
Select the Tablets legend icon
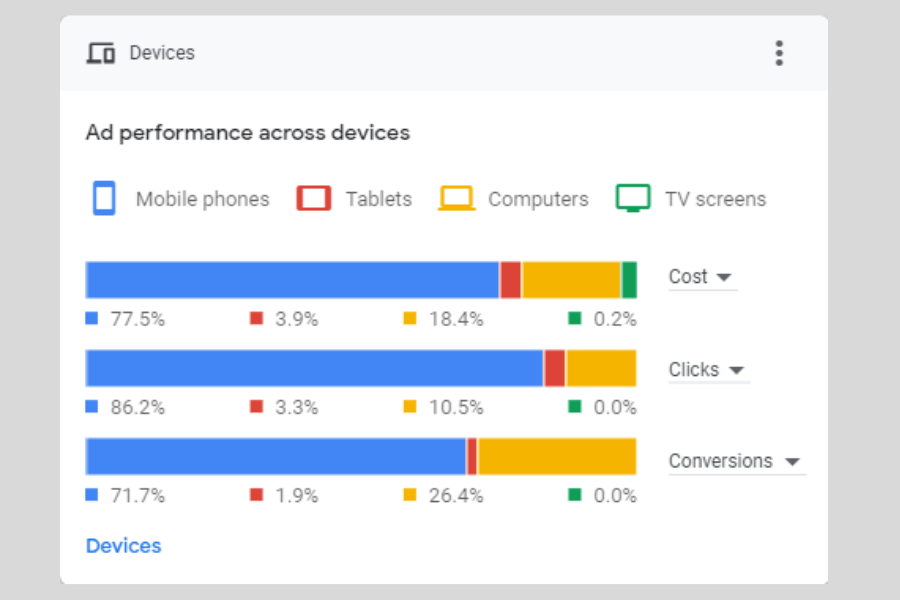(313, 198)
